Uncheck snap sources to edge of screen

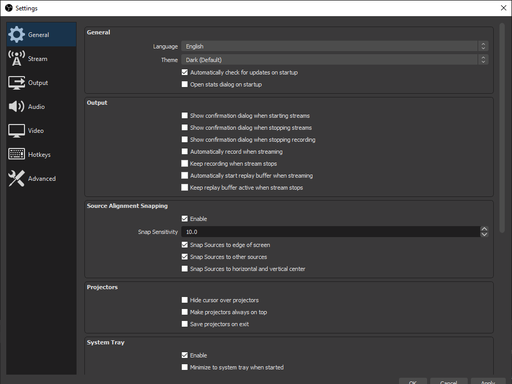click(185, 245)
